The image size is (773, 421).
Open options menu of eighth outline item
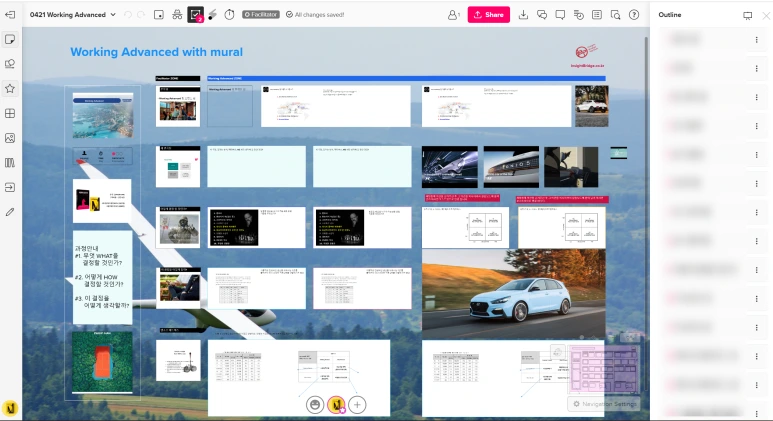(x=756, y=241)
